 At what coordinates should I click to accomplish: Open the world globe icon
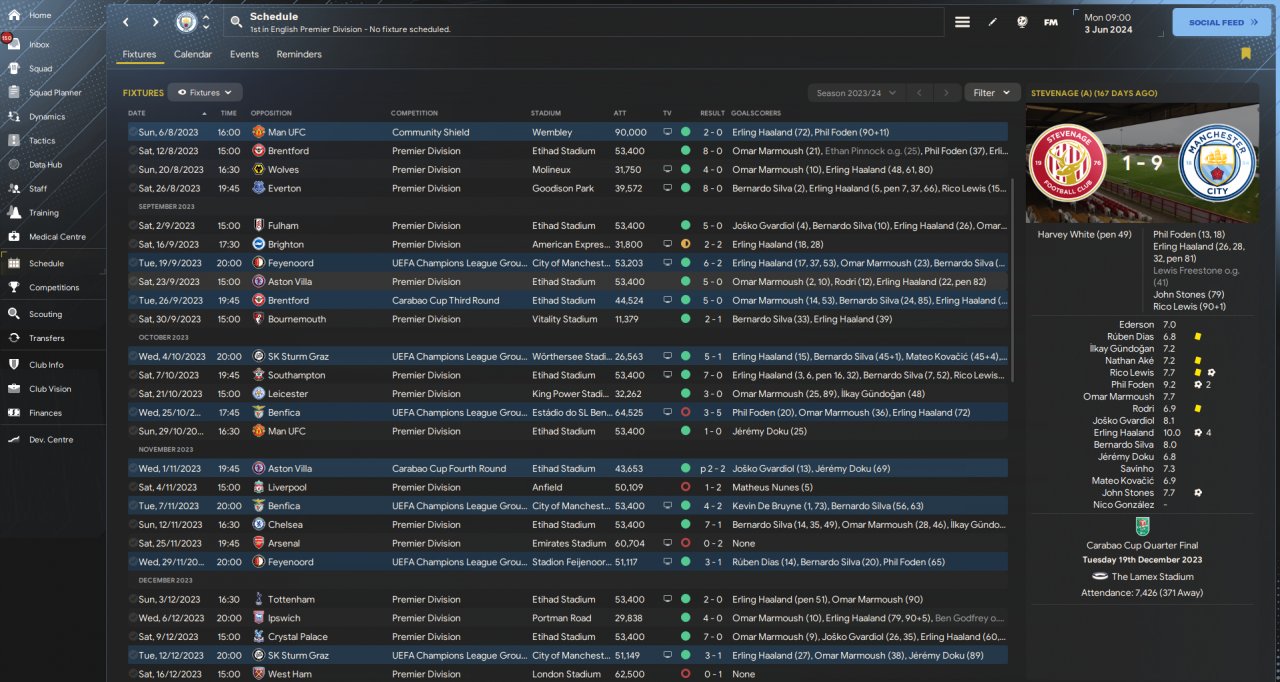[x=1022, y=22]
